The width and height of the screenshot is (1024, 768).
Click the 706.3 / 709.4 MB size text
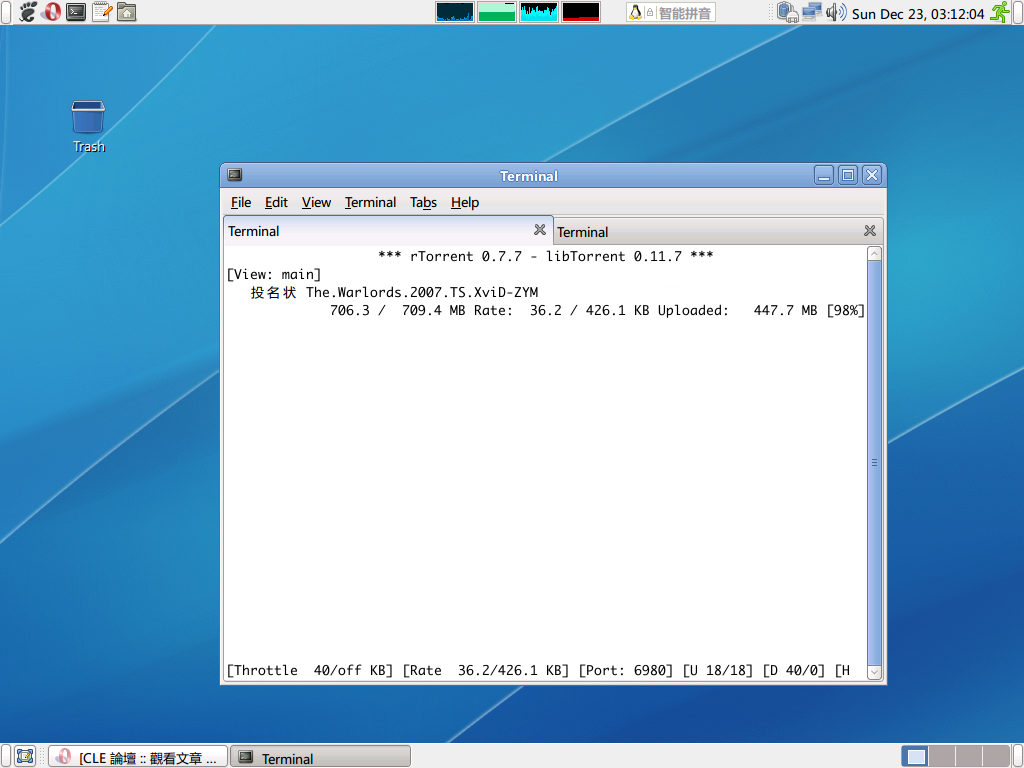pyautogui.click(x=397, y=310)
